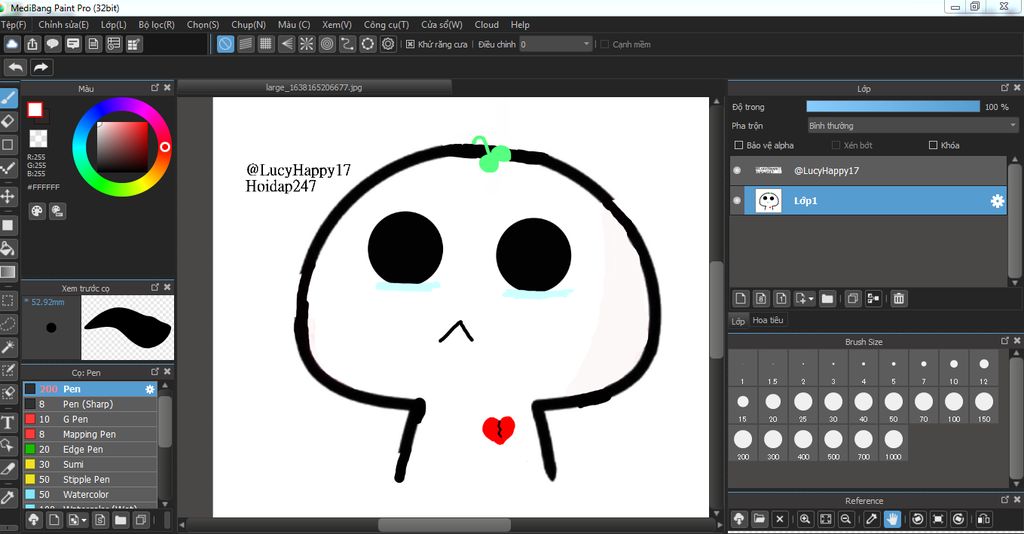The width and height of the screenshot is (1024, 534).
Task: Open reference image folder icon
Action: [x=759, y=520]
